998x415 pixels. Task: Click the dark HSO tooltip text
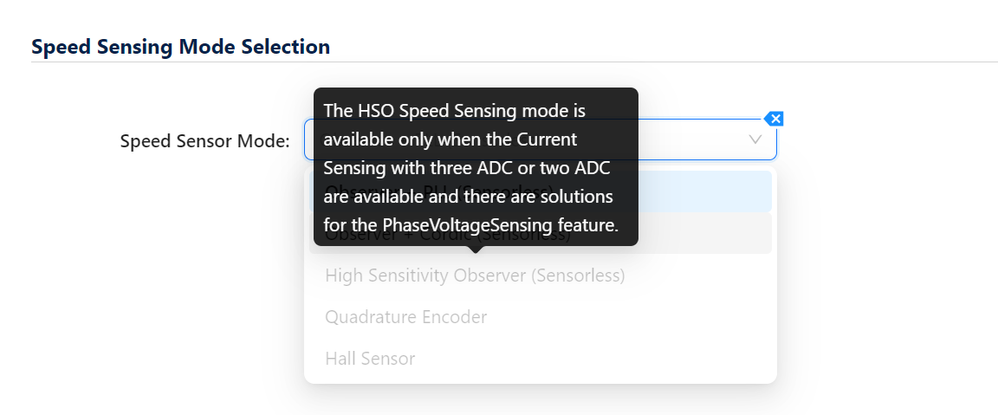click(476, 167)
